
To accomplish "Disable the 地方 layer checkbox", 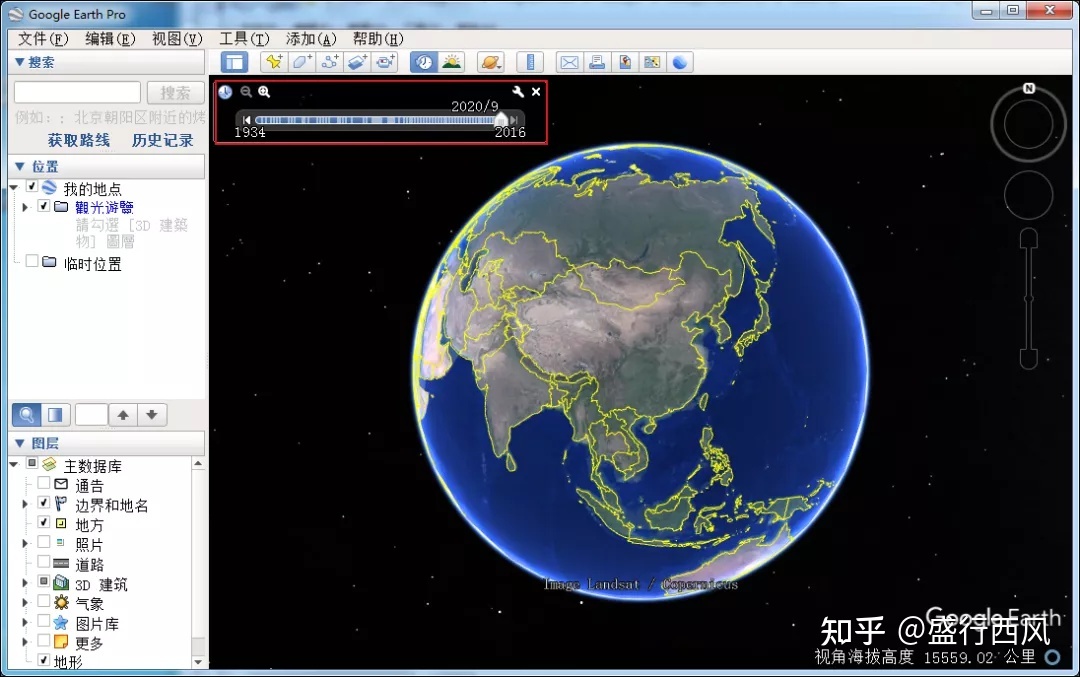I will pos(43,523).
